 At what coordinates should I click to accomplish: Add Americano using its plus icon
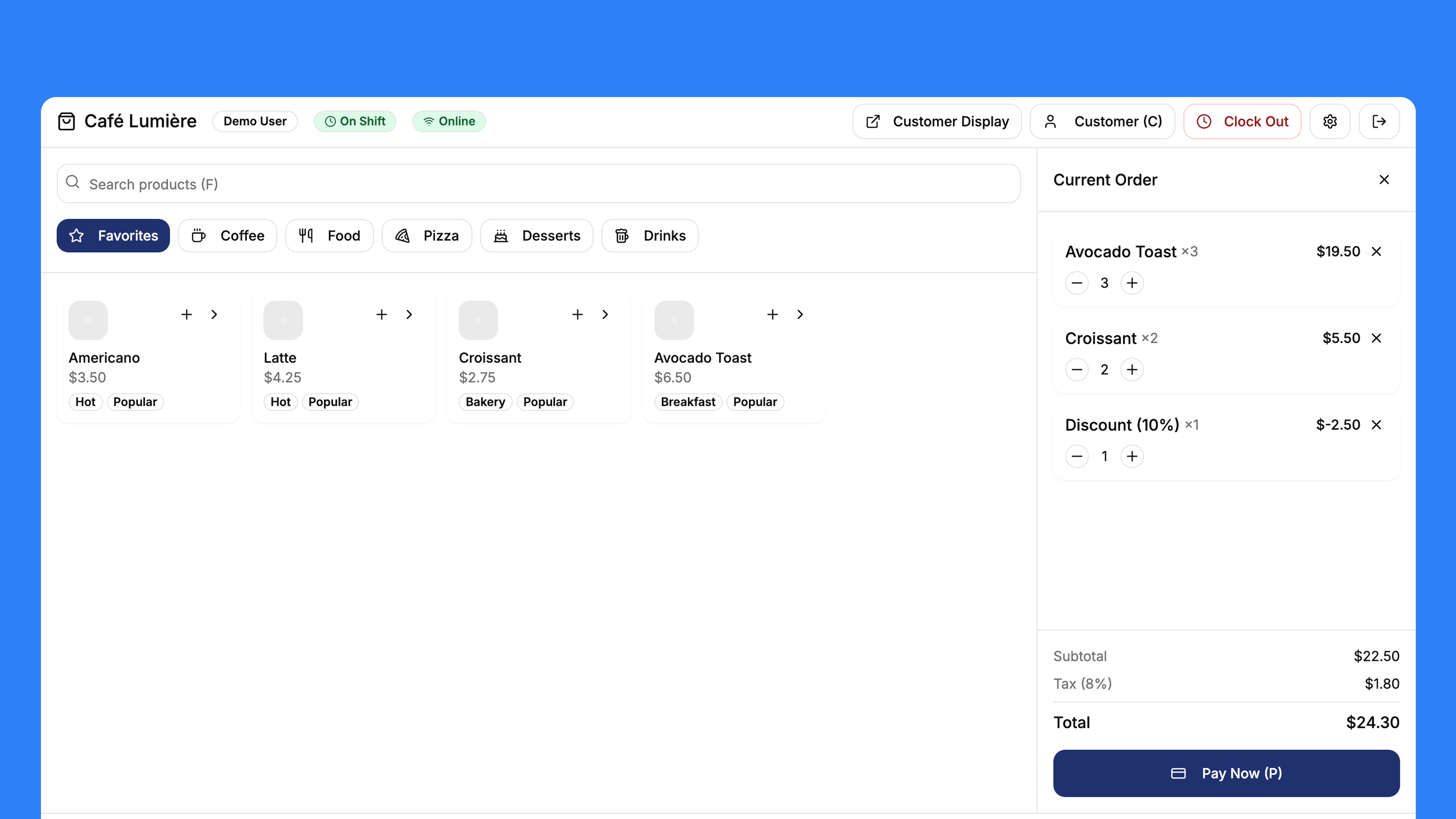[x=187, y=314]
